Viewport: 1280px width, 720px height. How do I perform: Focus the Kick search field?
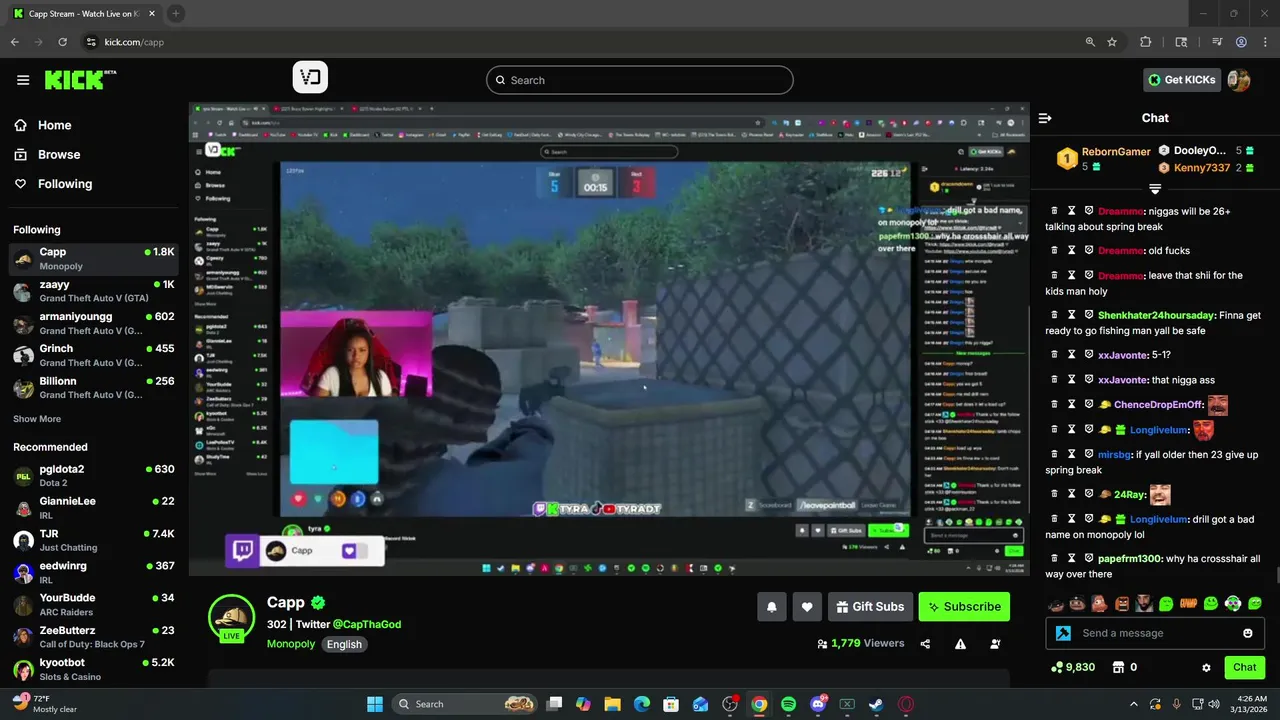point(640,80)
